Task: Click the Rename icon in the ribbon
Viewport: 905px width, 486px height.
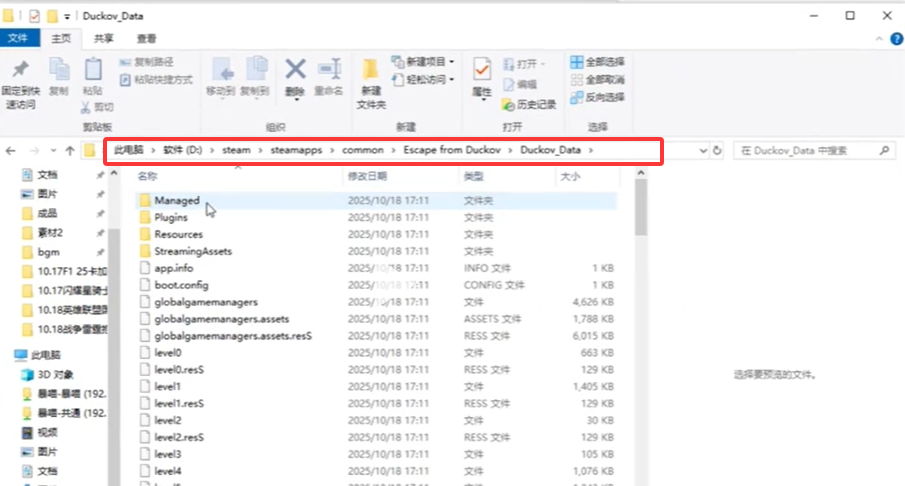Action: click(x=329, y=72)
